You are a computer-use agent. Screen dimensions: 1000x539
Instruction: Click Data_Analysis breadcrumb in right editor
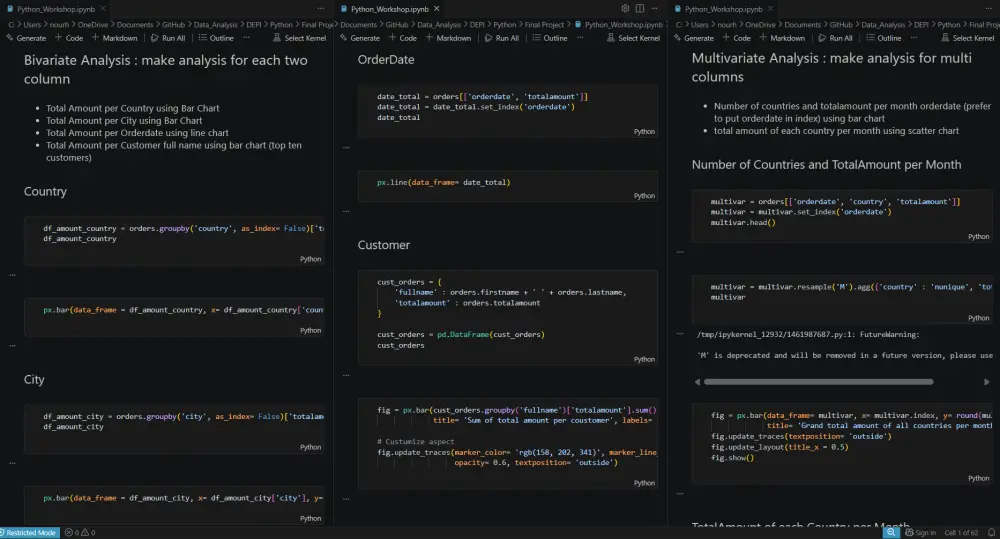coord(883,25)
